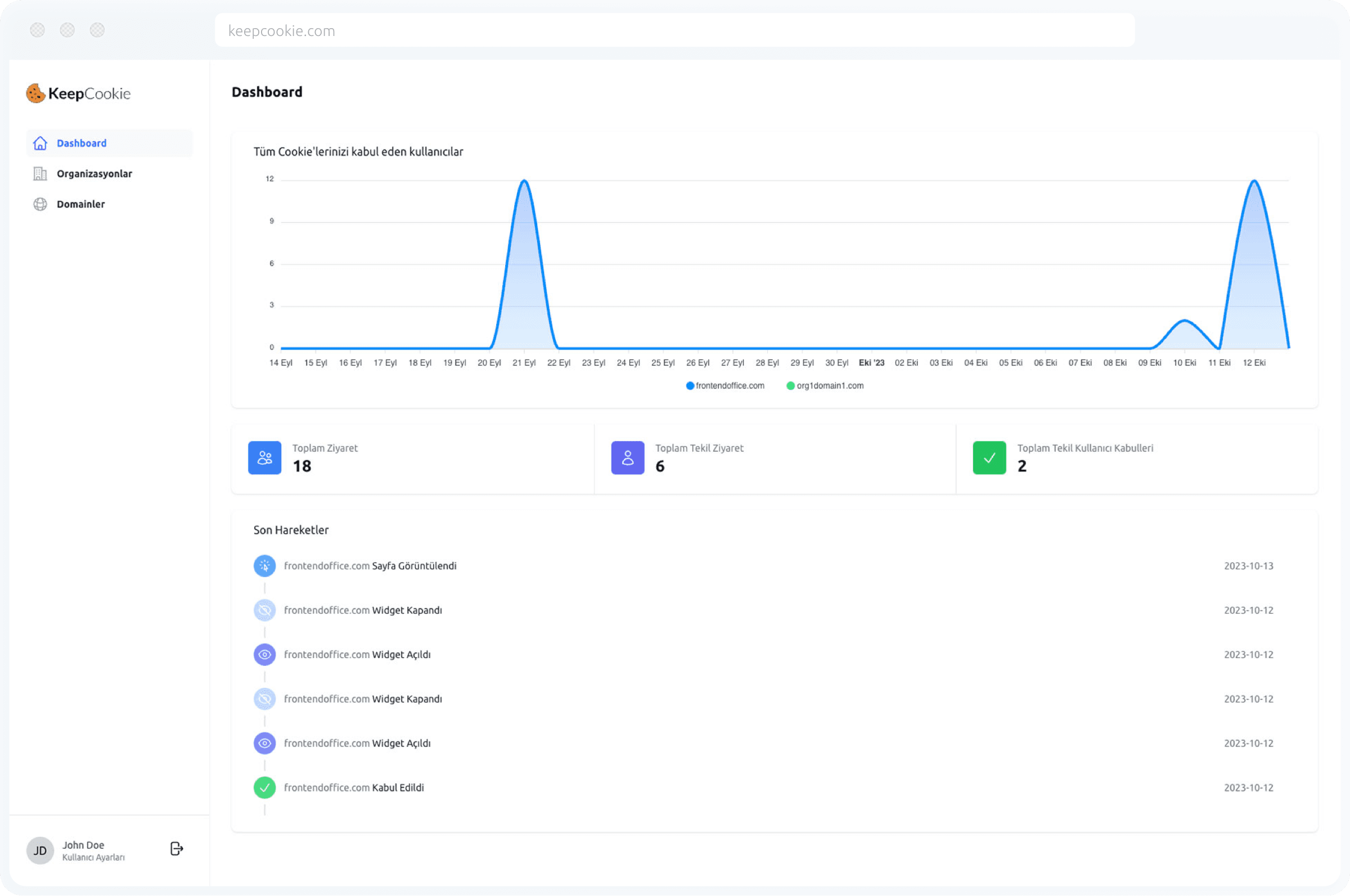Click the green Kabulleri checkmark icon
The height and width of the screenshot is (896, 1350).
(989, 458)
